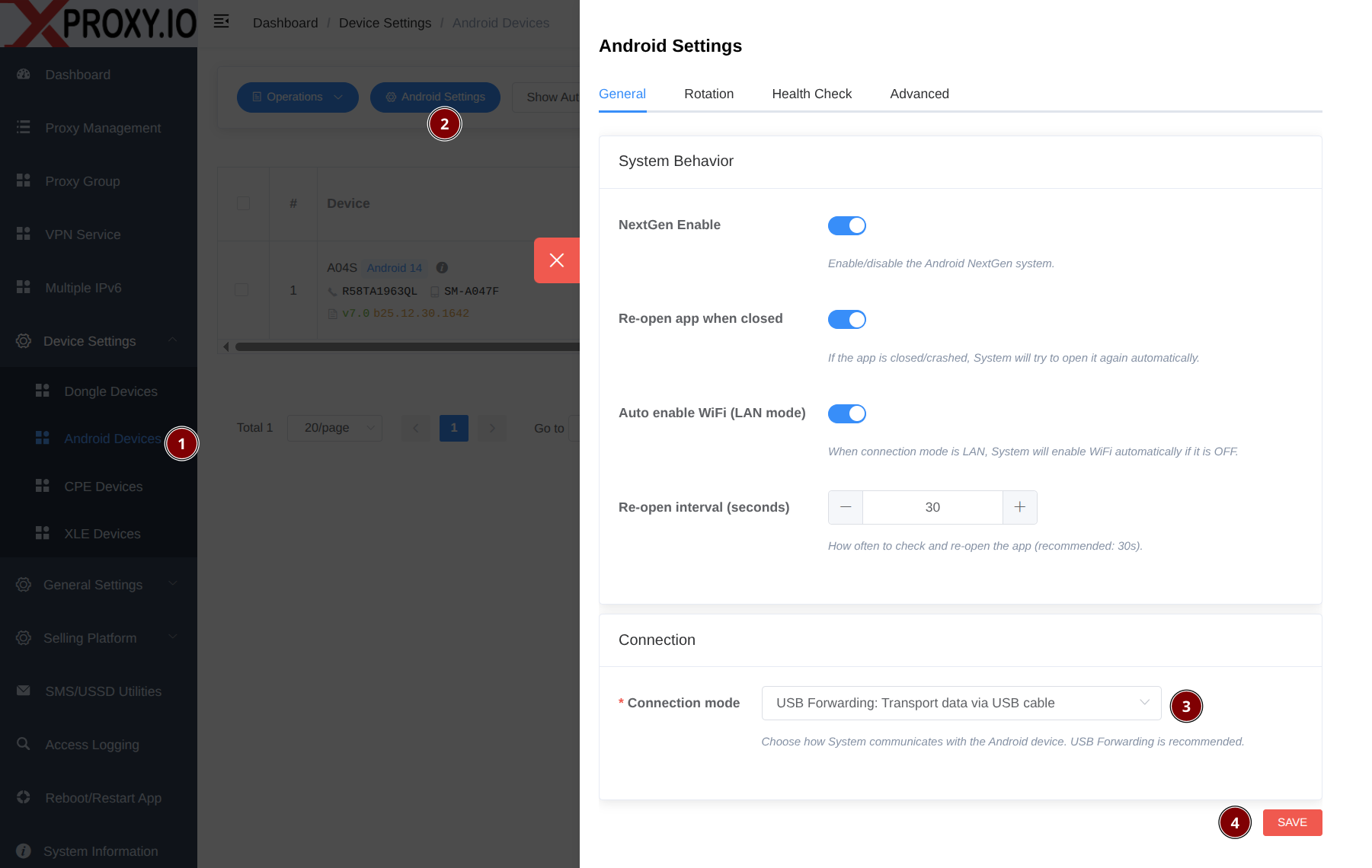Click the info icon beside Android 14
The height and width of the screenshot is (868, 1372).
click(442, 268)
